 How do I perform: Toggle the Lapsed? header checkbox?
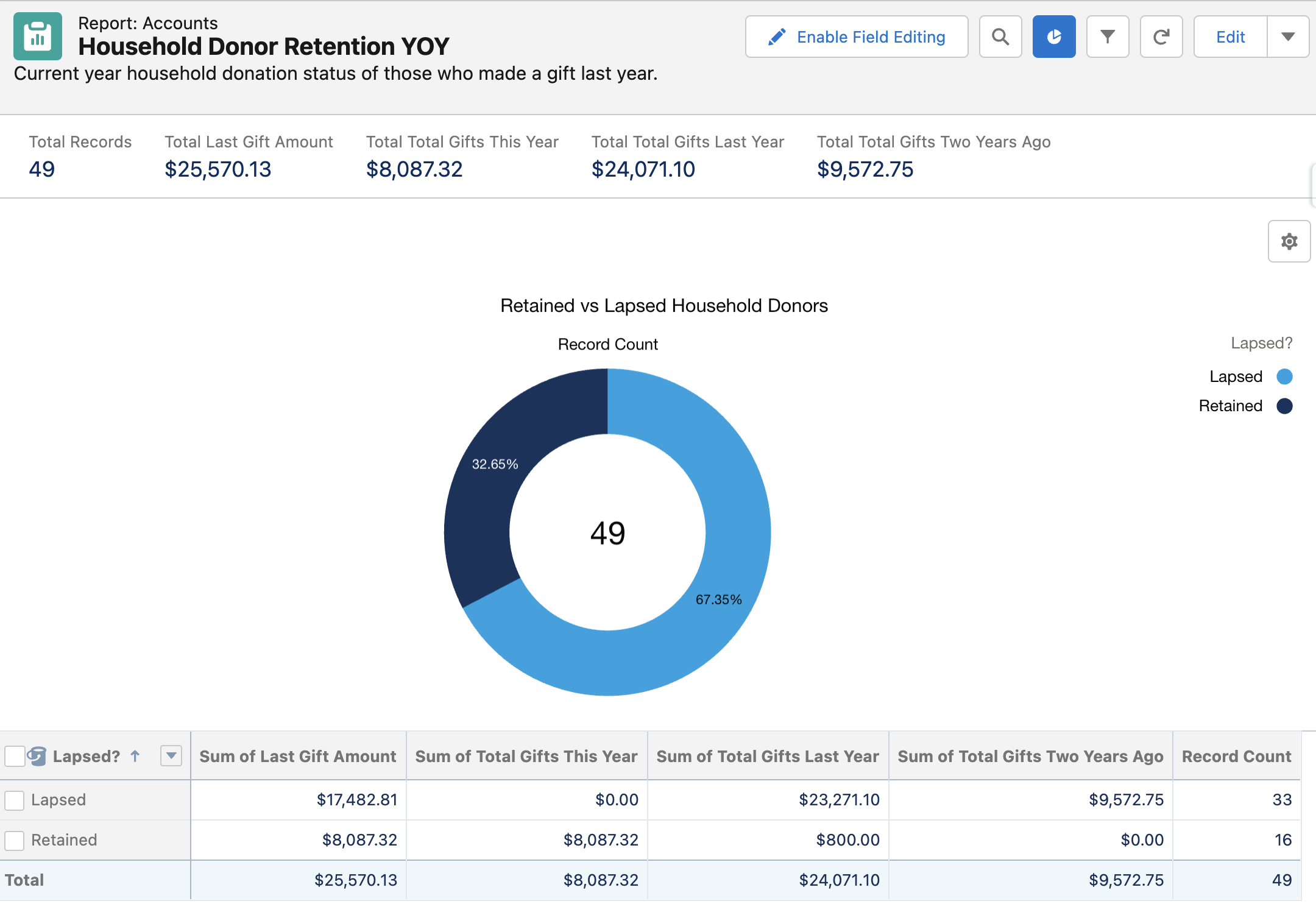coord(15,756)
